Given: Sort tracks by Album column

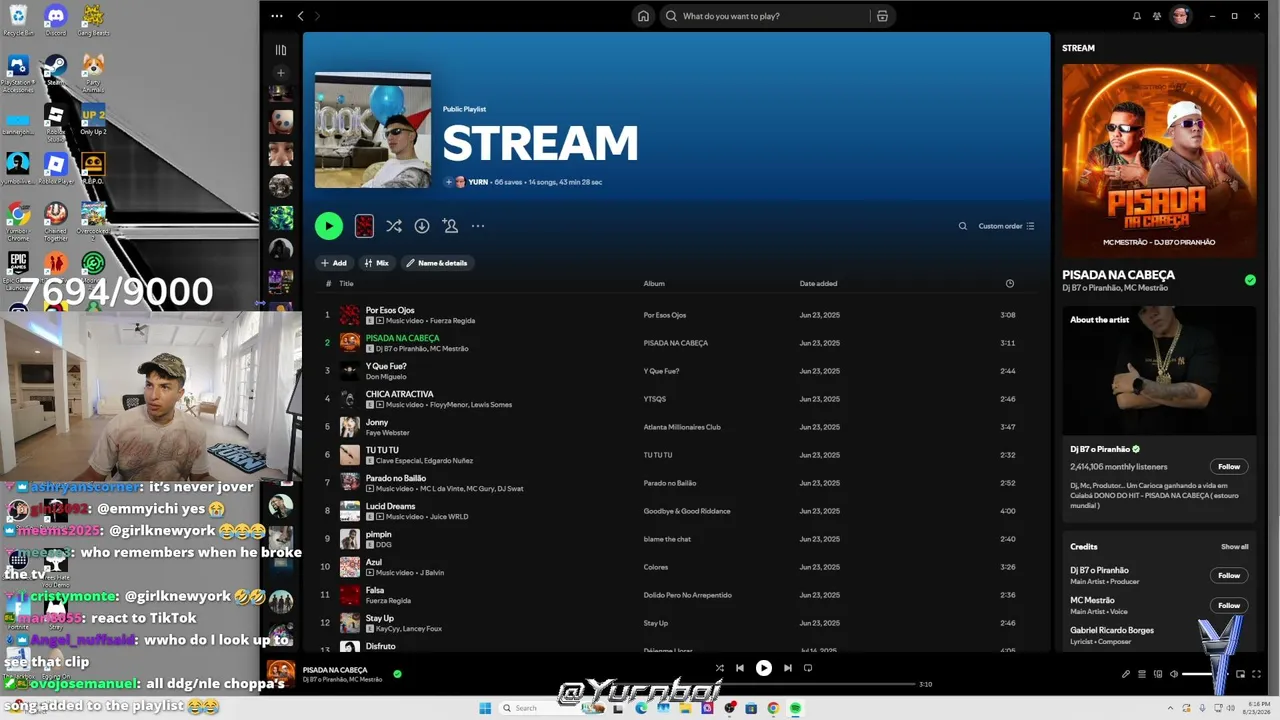Looking at the screenshot, I should coord(654,283).
